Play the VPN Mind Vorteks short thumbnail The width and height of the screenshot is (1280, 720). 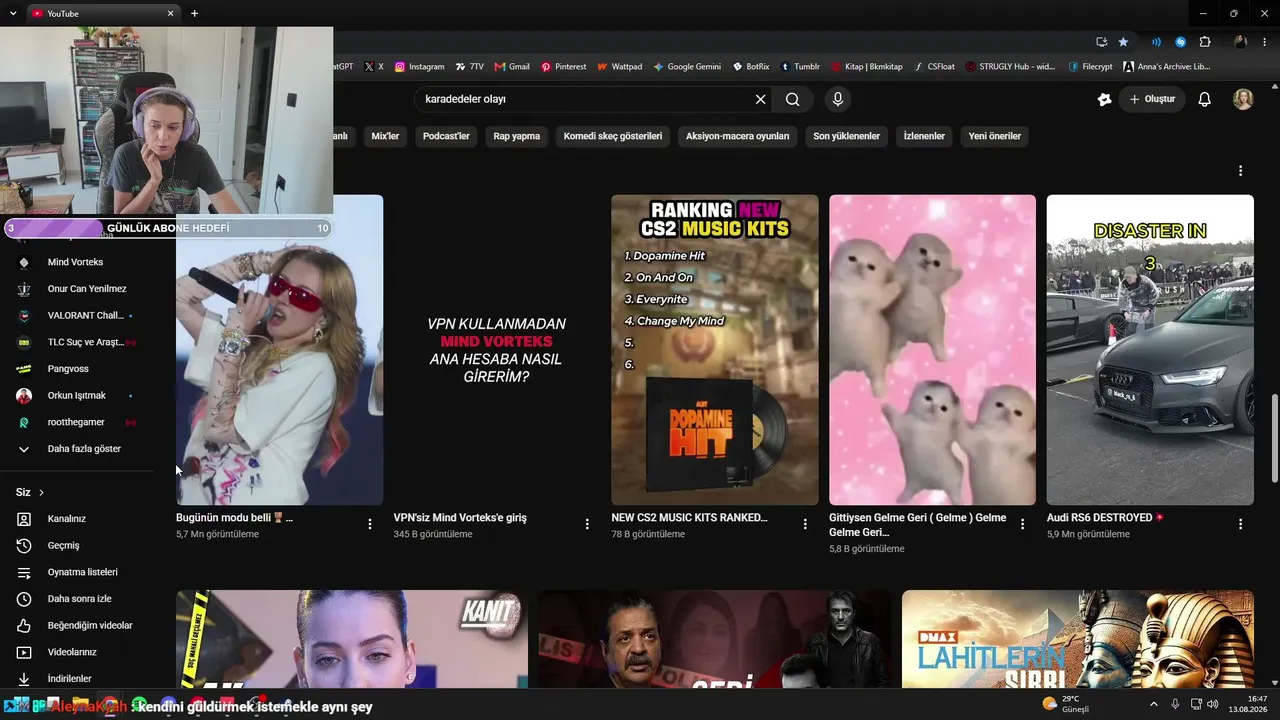(x=497, y=350)
